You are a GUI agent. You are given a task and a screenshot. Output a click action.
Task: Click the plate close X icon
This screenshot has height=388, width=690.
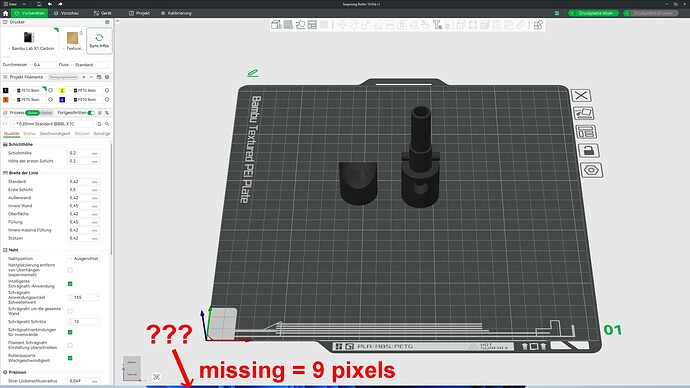pos(581,95)
